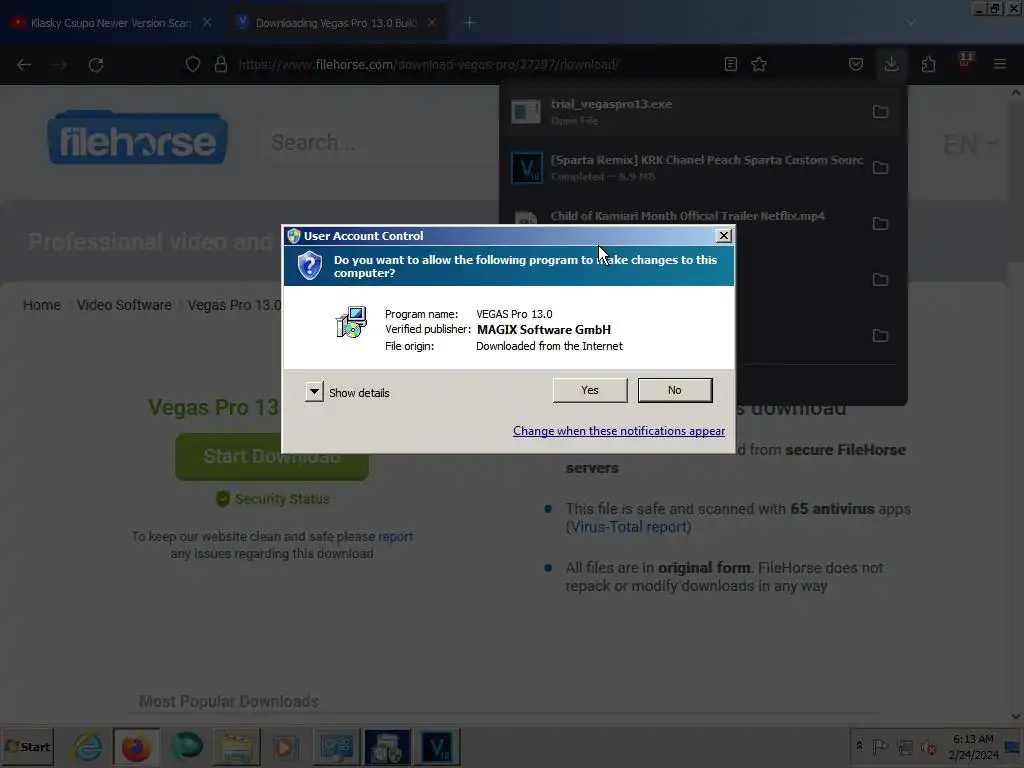The image size is (1024, 768).
Task: Show Child of Kamiari Month file in folder
Action: pos(880,224)
